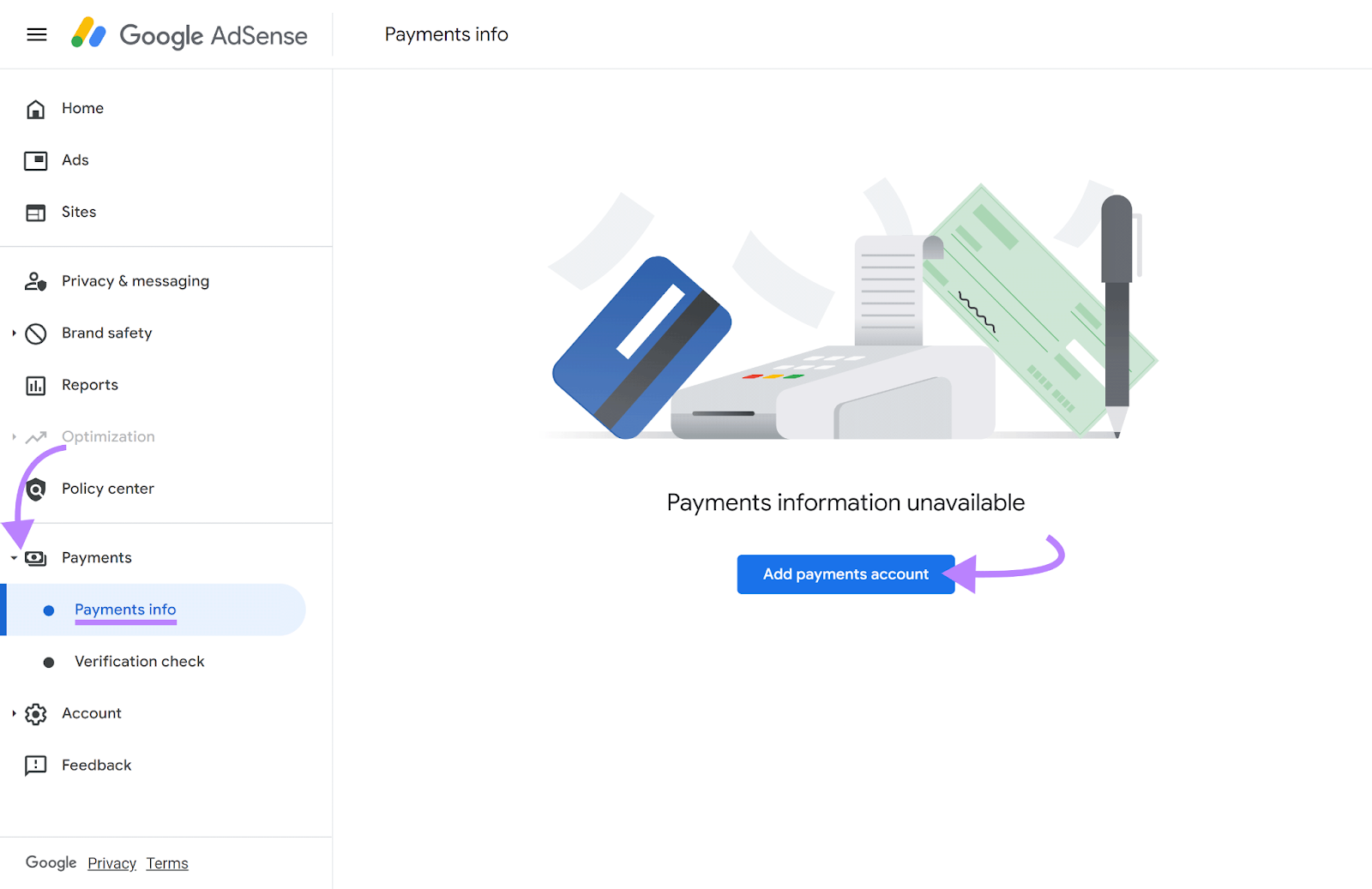Open Verification check
Screen dimensions: 1372x889
coord(140,661)
